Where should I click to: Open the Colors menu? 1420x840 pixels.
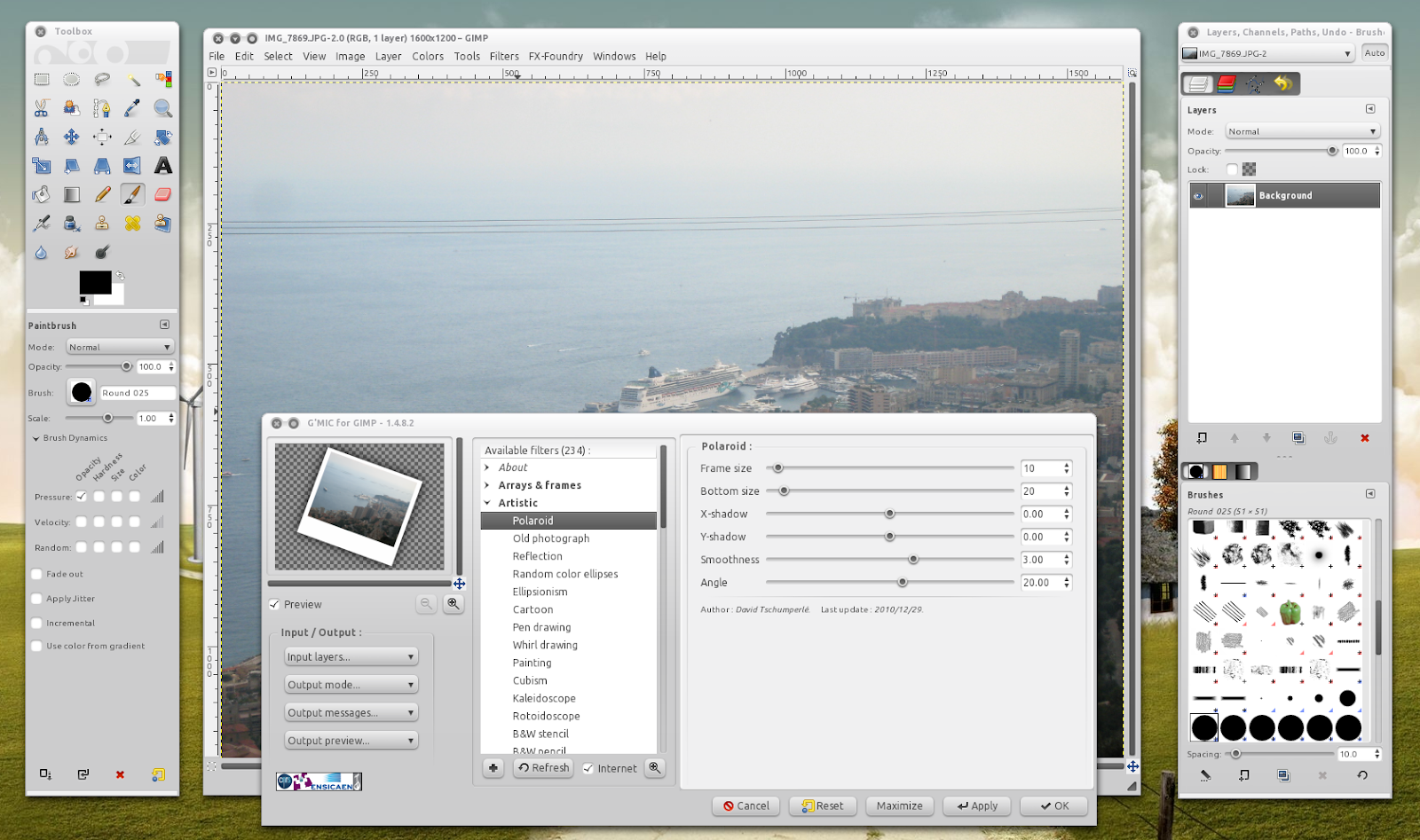pyautogui.click(x=428, y=56)
